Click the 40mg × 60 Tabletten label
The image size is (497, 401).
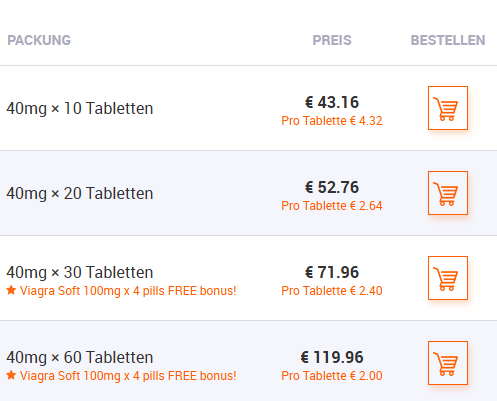tap(80, 357)
